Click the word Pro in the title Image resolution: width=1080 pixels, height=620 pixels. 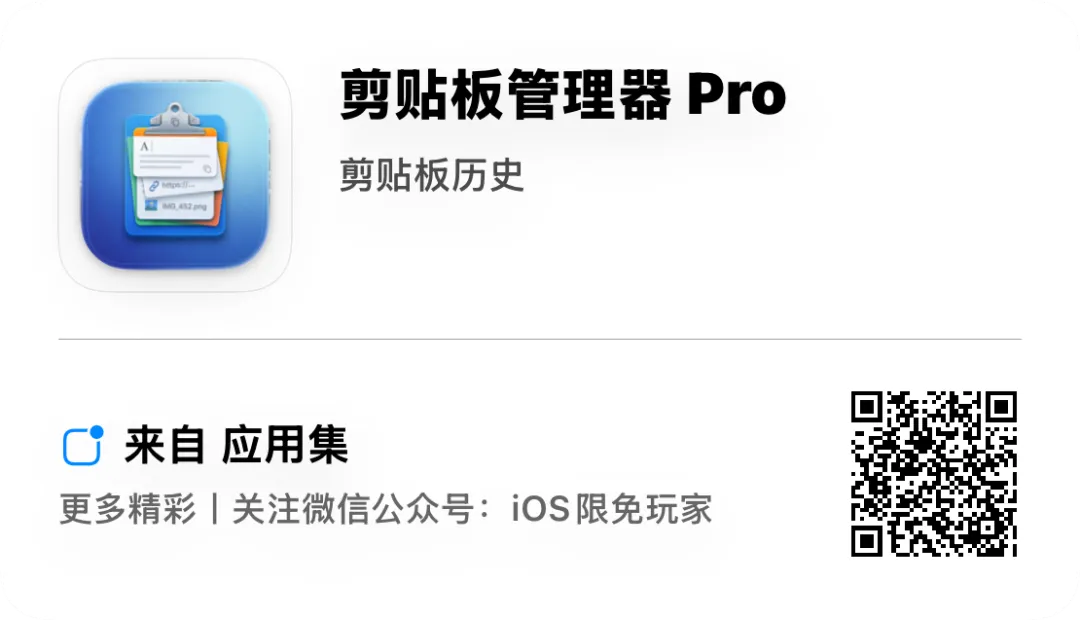coord(737,95)
